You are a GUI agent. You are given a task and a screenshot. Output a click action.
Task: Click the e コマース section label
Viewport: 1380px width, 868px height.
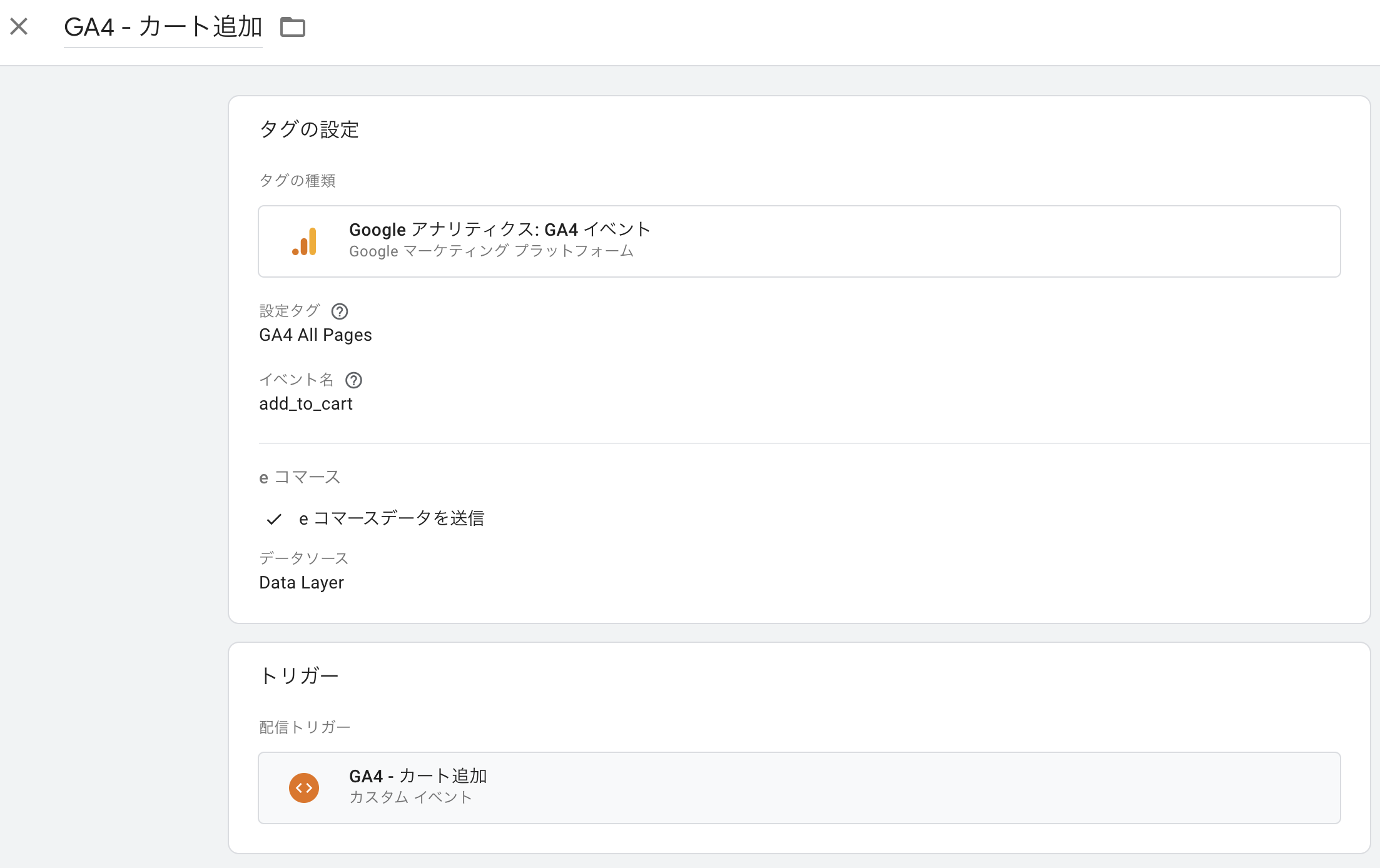300,477
